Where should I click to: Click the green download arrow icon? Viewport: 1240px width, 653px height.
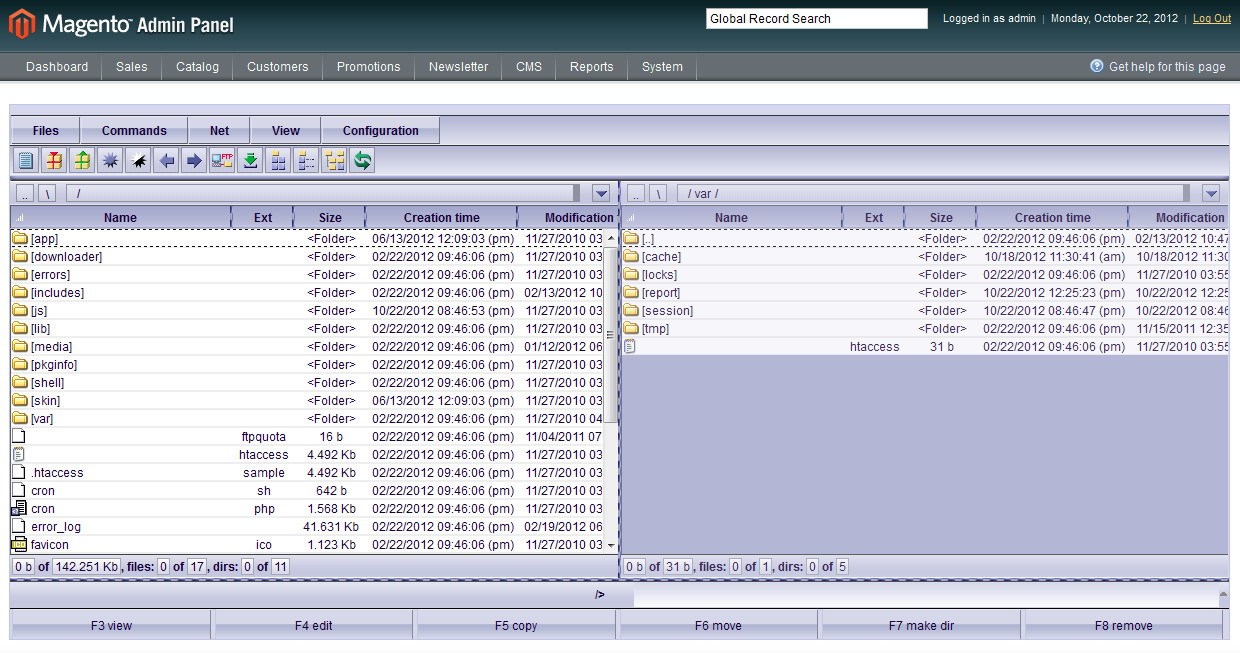(x=250, y=161)
